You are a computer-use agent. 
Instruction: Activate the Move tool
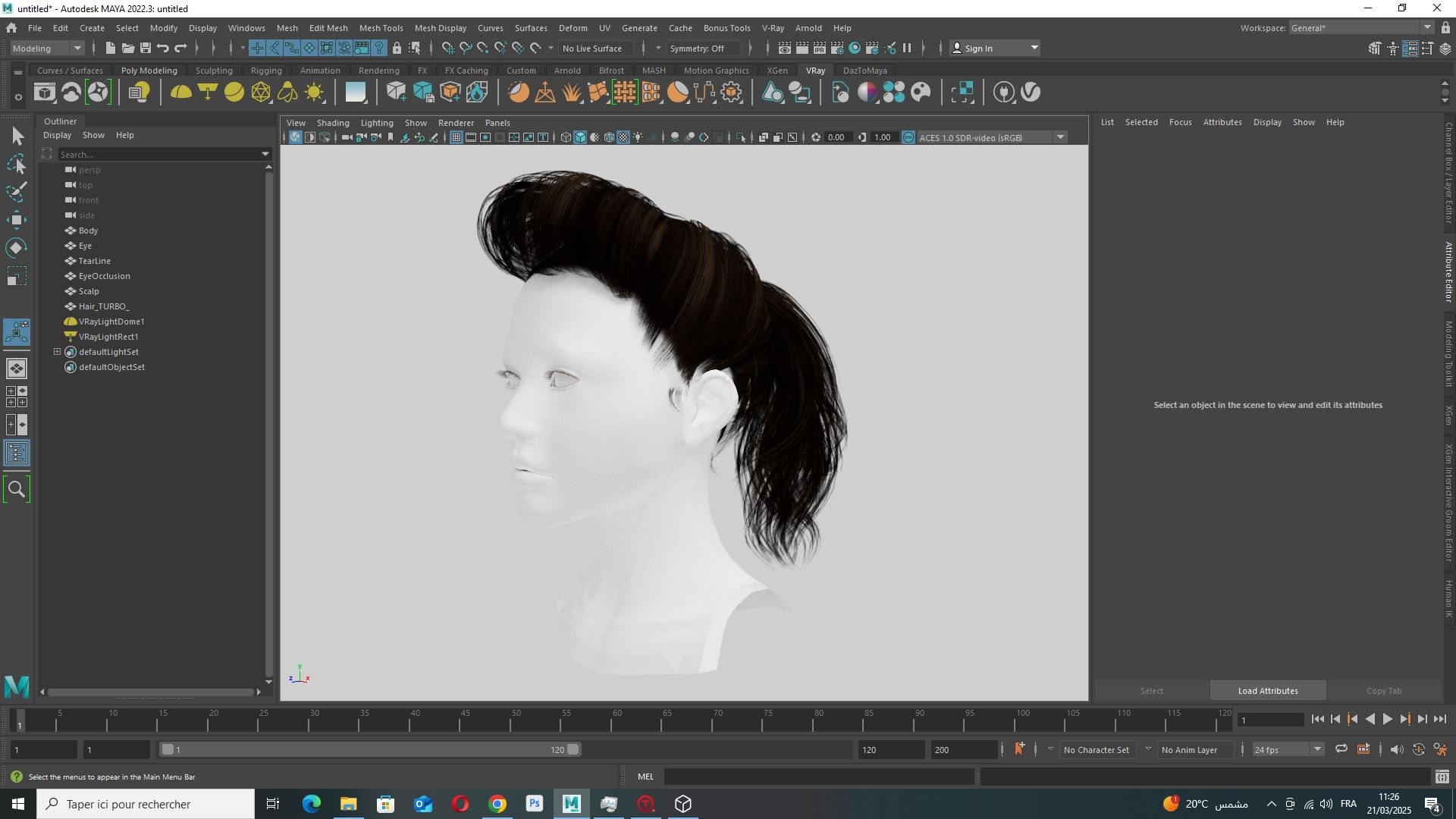[17, 220]
